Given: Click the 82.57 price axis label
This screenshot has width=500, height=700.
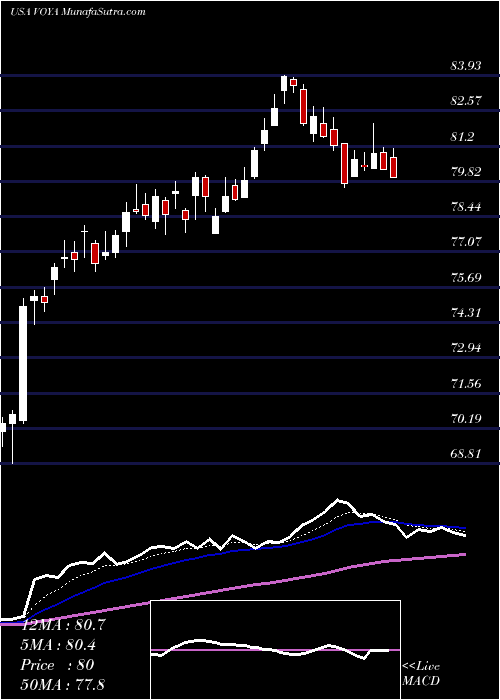Looking at the screenshot, I should click(x=466, y=101).
